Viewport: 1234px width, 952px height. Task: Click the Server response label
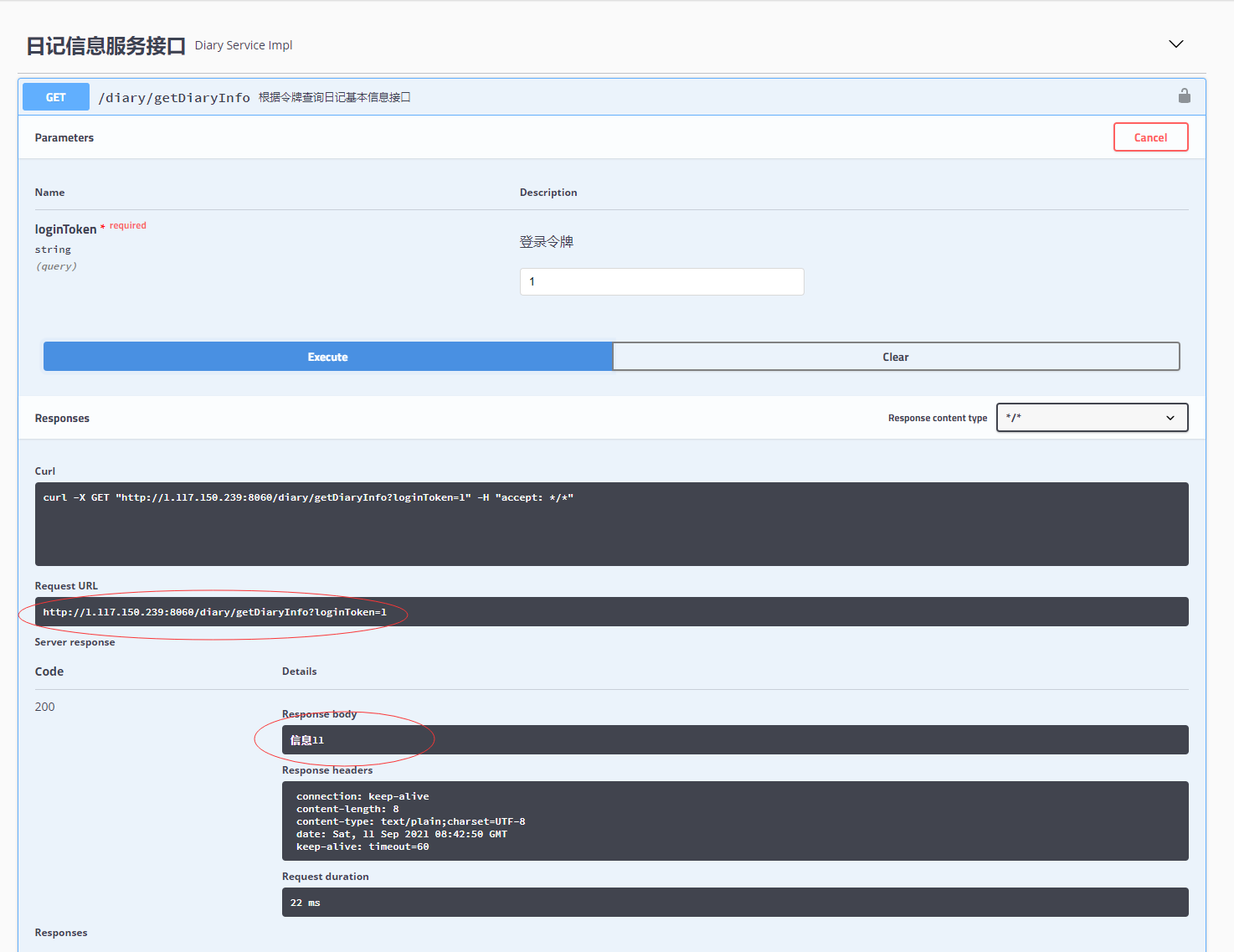pyautogui.click(x=75, y=642)
